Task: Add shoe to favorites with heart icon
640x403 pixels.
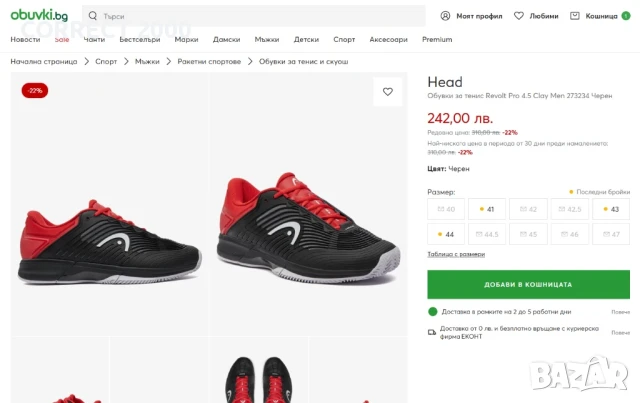Action: point(388,92)
